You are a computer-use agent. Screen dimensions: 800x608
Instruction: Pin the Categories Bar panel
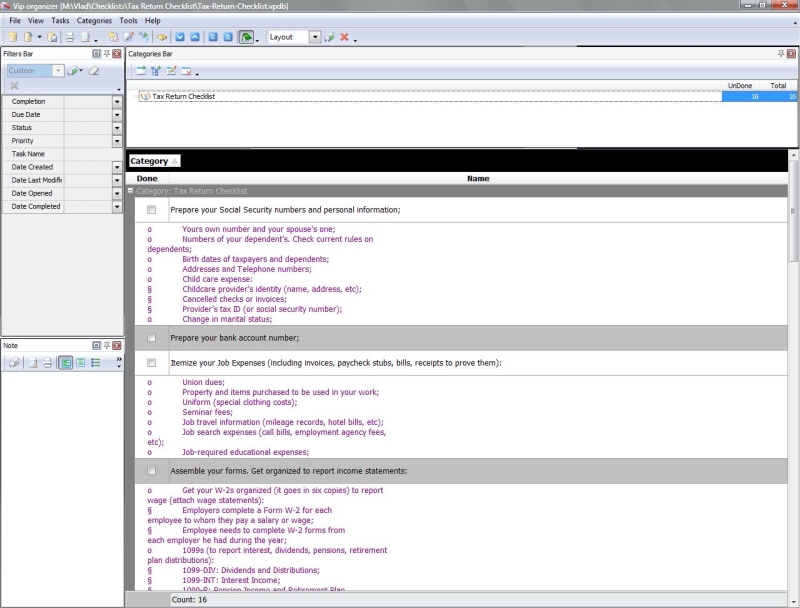781,53
